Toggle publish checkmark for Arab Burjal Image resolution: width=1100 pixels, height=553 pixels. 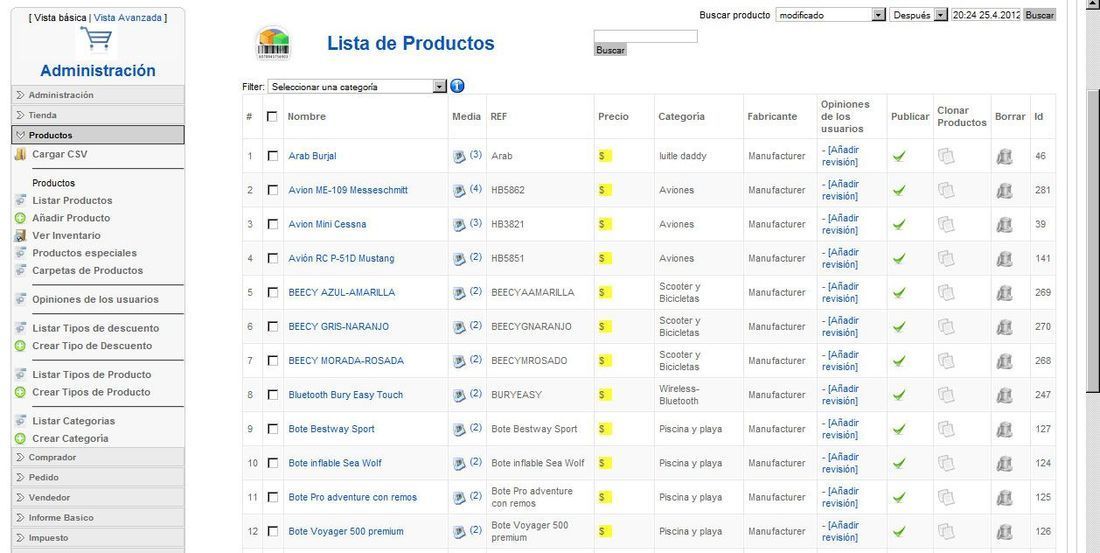(x=899, y=156)
